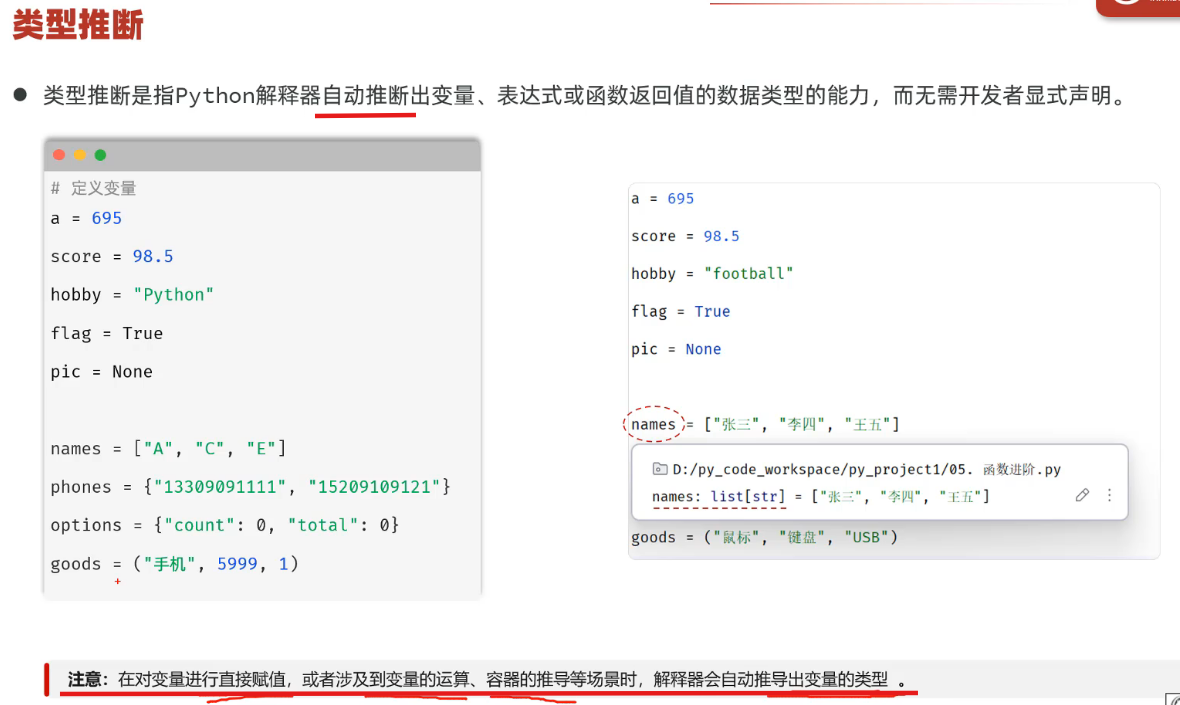Screen dimensions: 1180x705
Task: Click the 'phones' set definition line
Action: click(x=250, y=487)
